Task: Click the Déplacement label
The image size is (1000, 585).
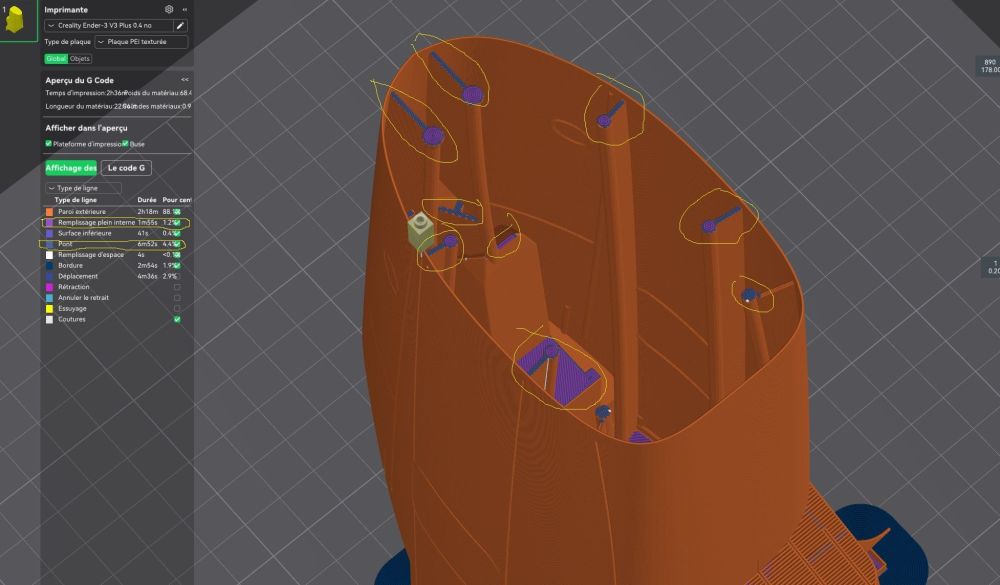Action: (x=78, y=276)
